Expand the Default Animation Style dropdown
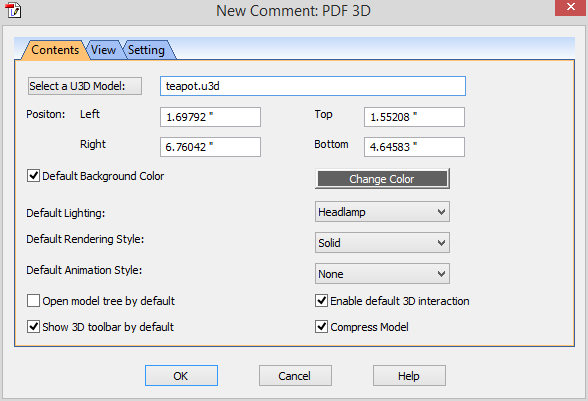The height and width of the screenshot is (401, 588). 382,274
